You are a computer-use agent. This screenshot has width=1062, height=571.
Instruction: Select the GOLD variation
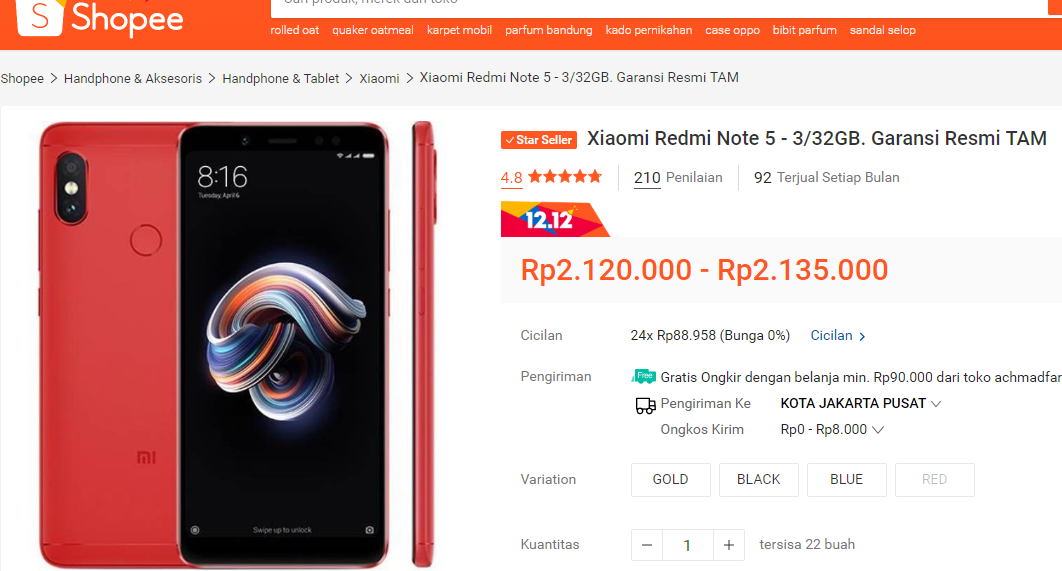click(x=671, y=480)
